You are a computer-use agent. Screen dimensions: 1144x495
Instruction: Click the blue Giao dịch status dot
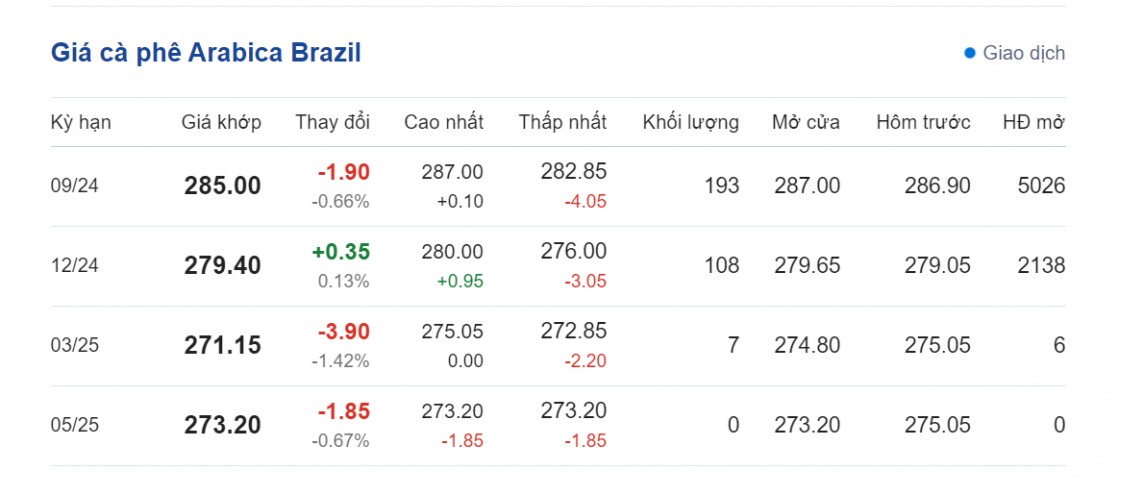tap(969, 53)
